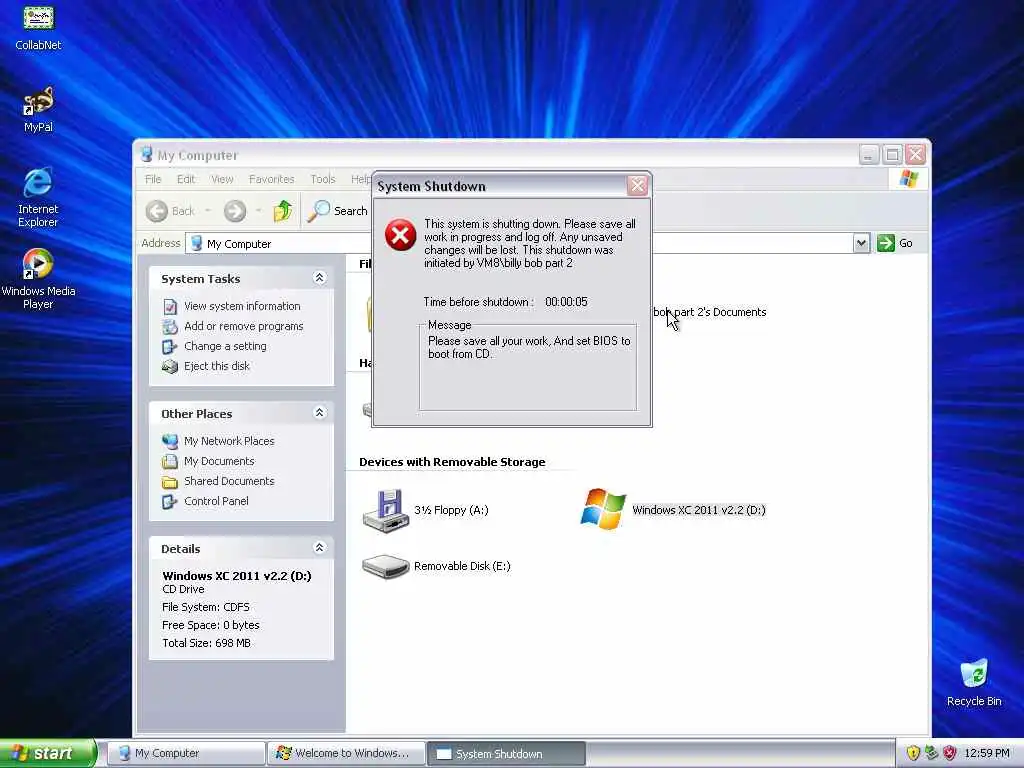This screenshot has height=768, width=1024.
Task: Open the MyPal desktop shortcut
Action: 38,109
